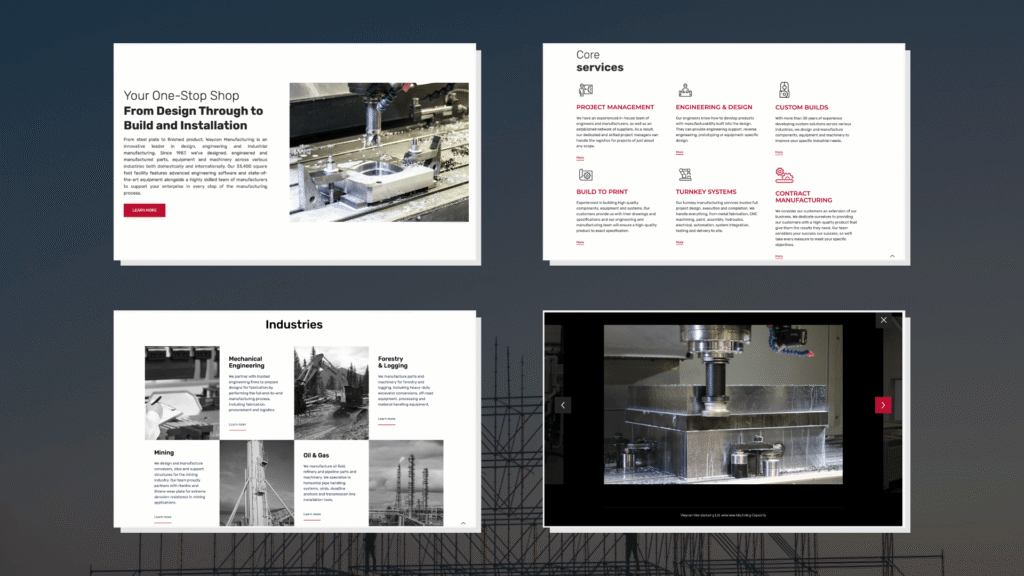Close the image lightbox with the X
Image resolution: width=1024 pixels, height=576 pixels.
tap(884, 320)
